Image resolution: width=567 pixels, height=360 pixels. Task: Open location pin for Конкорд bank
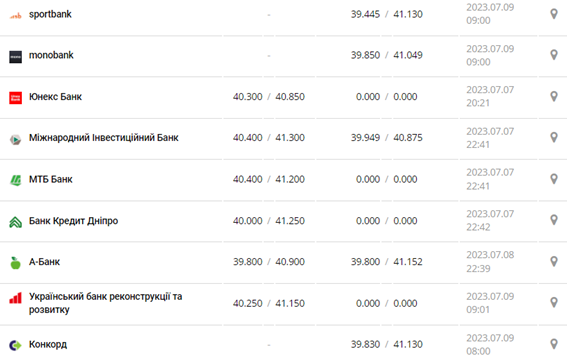[x=554, y=344]
